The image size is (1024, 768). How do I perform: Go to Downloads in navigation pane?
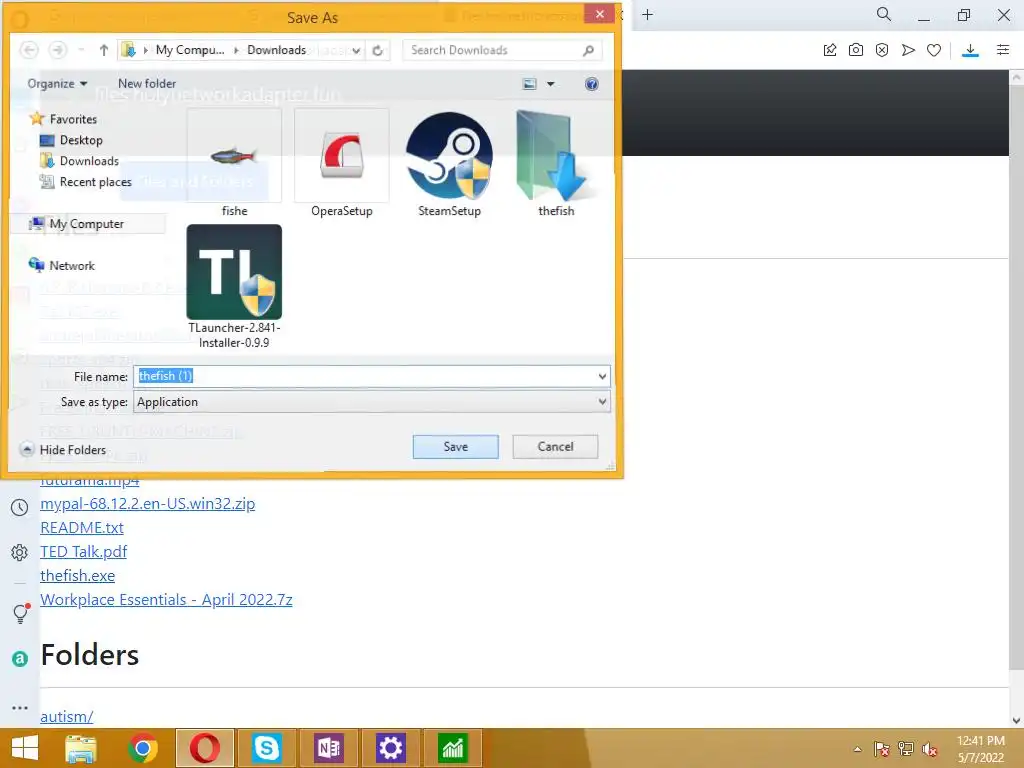80,161
